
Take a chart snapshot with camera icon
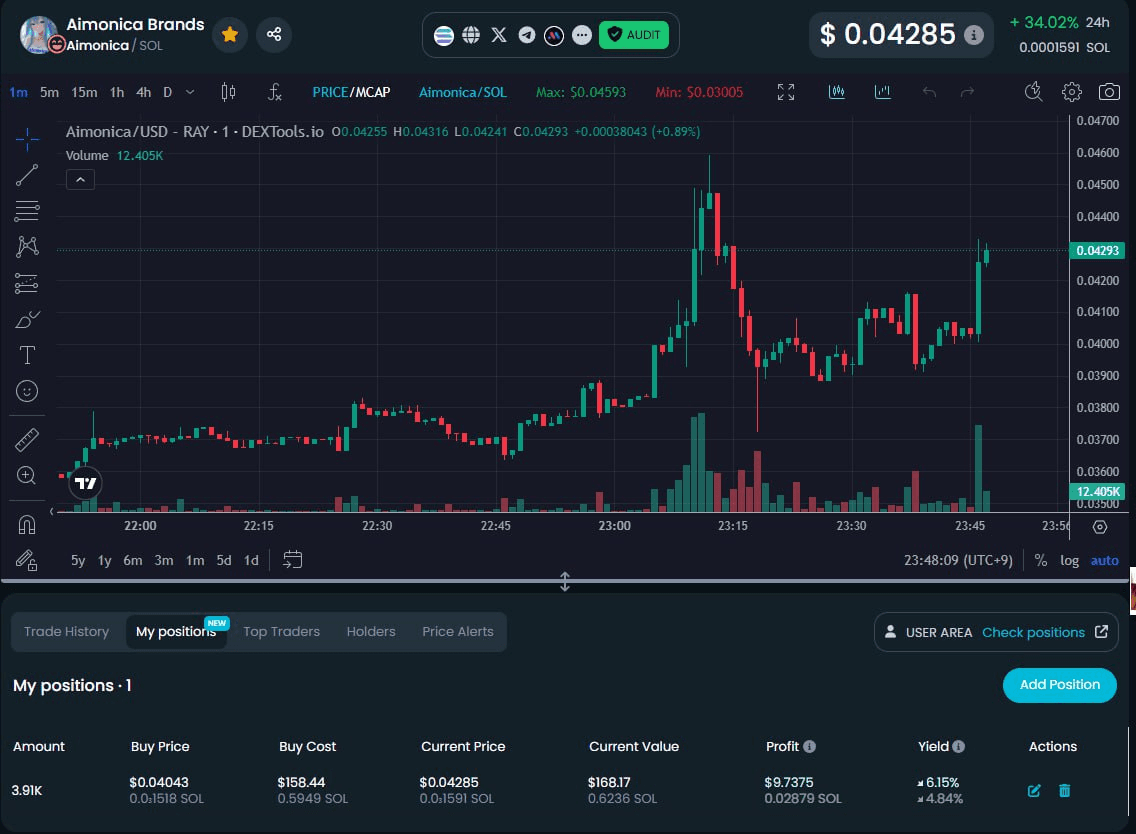(1109, 92)
